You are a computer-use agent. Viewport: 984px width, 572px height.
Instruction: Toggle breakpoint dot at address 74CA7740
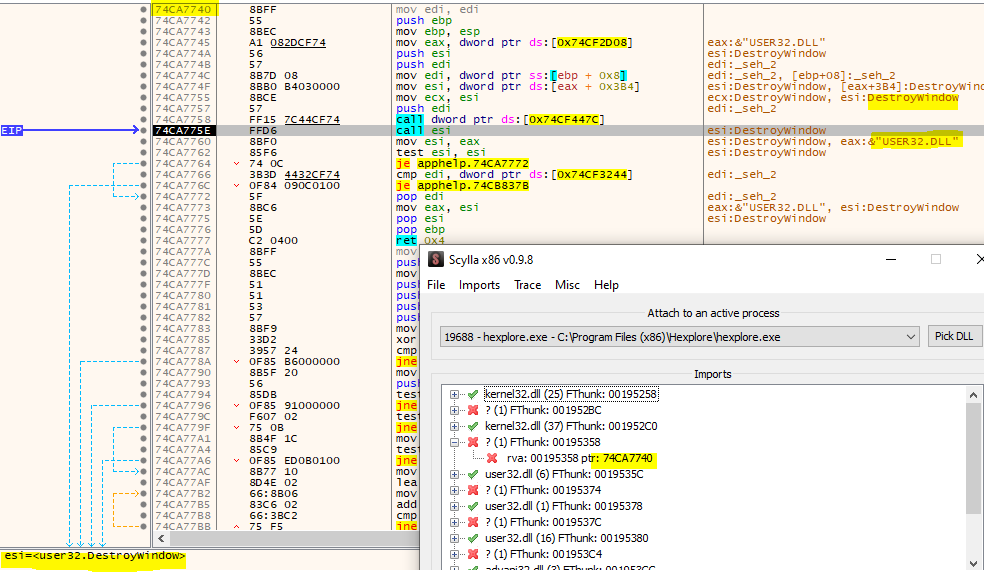tap(144, 10)
